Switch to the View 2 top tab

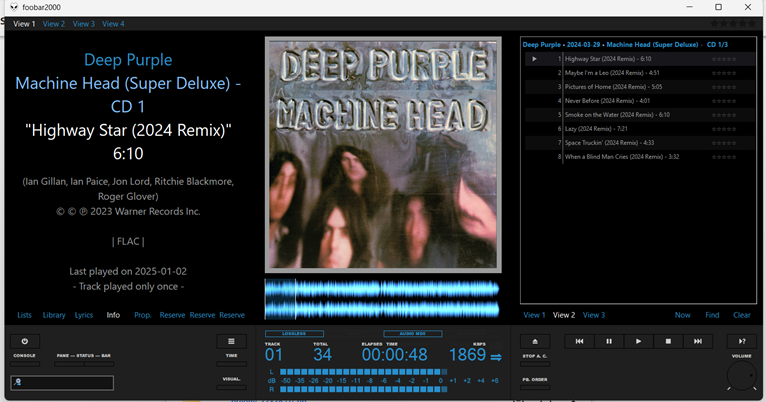click(54, 24)
